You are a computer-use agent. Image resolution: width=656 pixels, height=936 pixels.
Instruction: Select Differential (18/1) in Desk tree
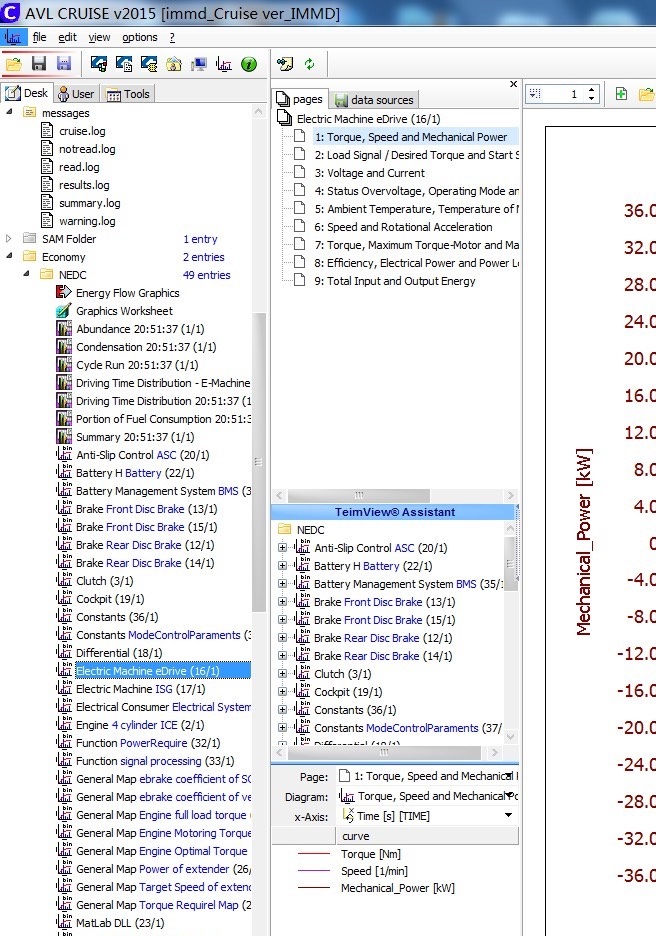119,653
